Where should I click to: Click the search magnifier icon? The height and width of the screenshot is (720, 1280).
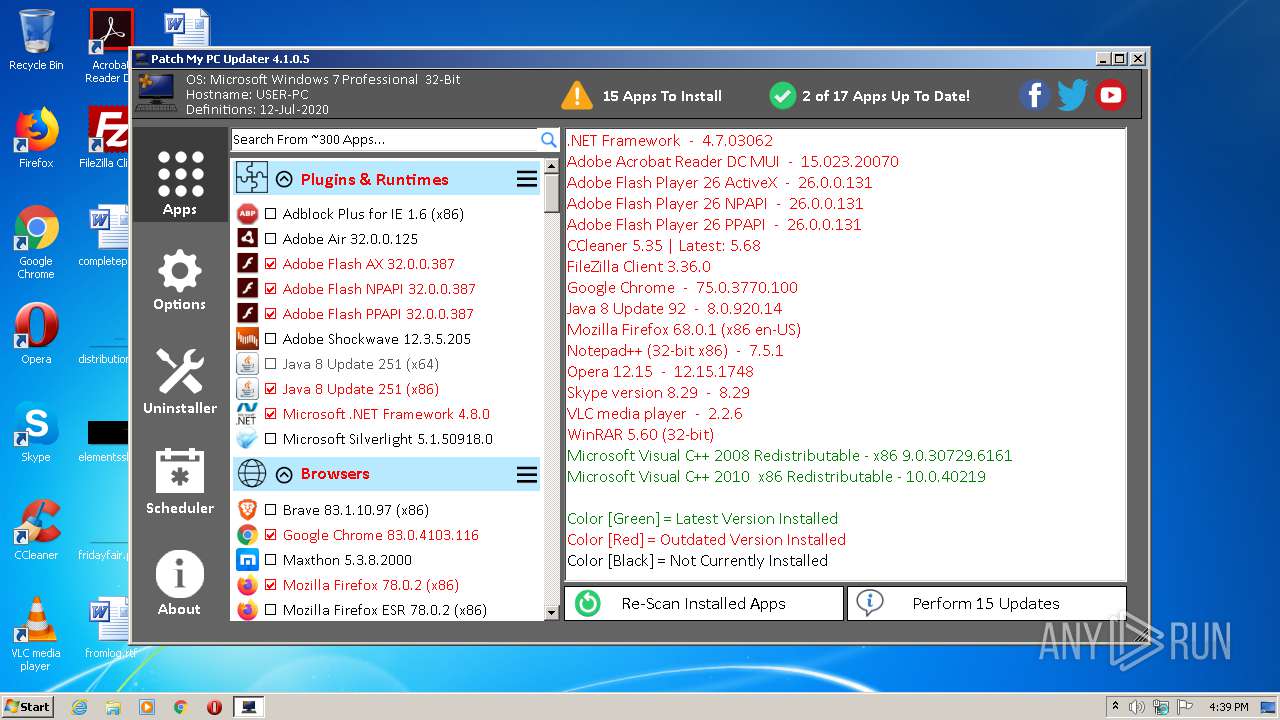[x=549, y=140]
